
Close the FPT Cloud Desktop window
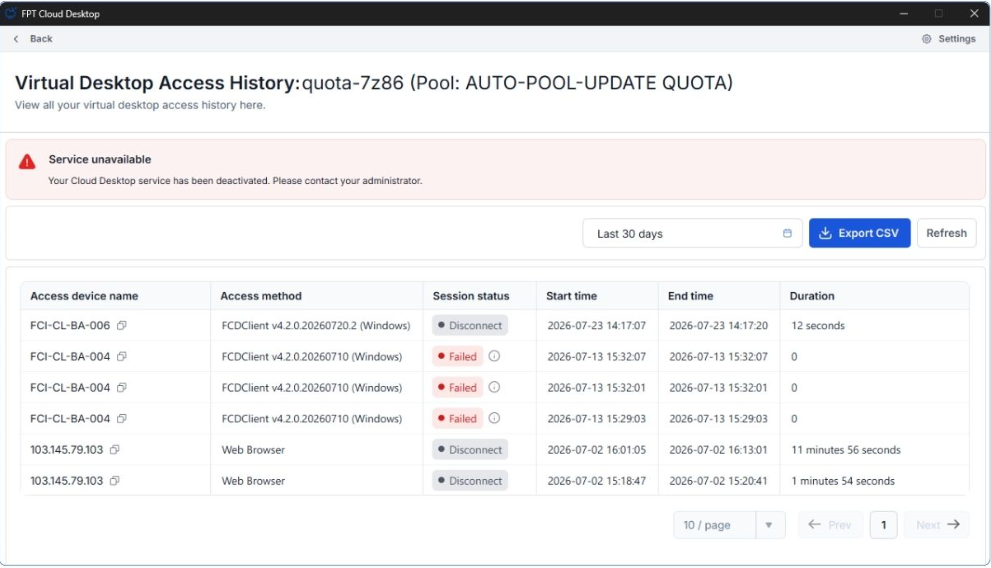point(974,13)
